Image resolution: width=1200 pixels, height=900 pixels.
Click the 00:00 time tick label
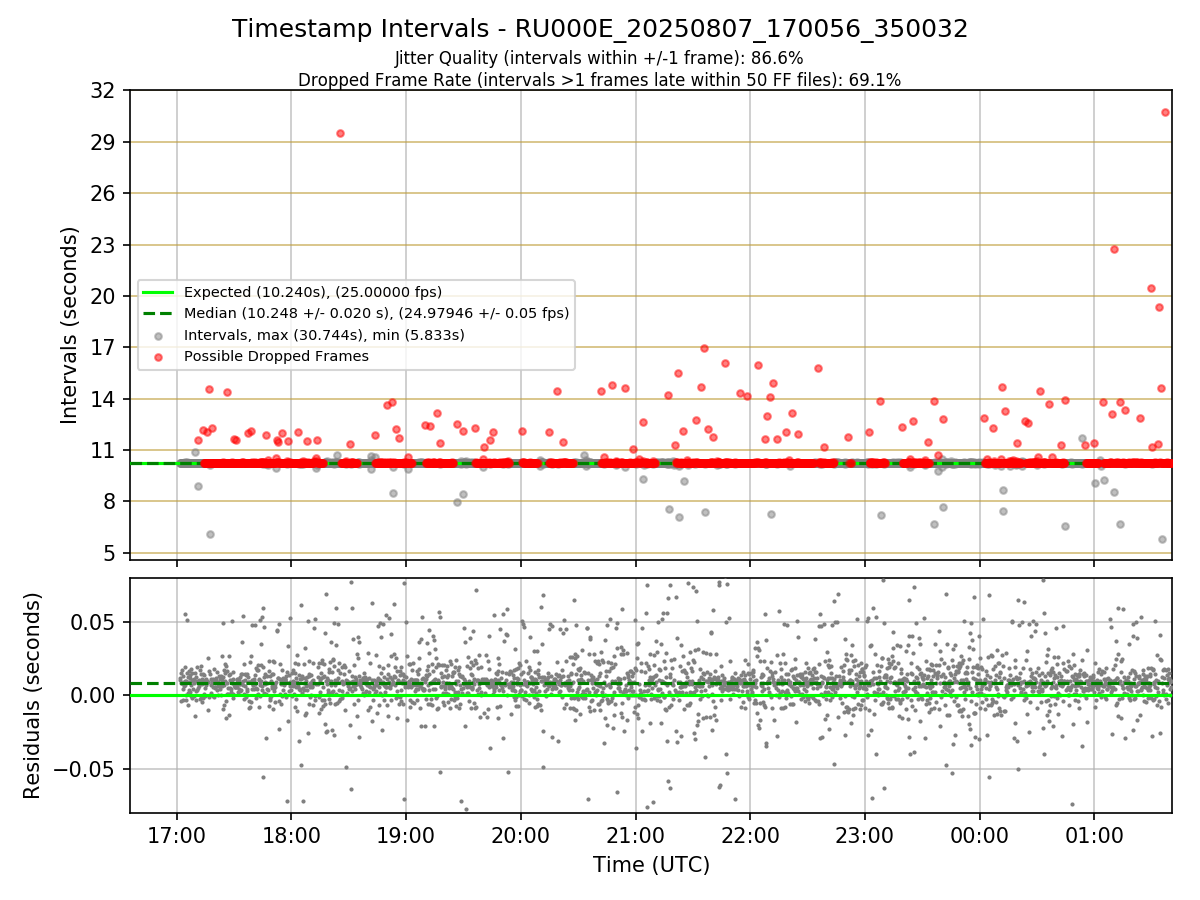point(979,834)
